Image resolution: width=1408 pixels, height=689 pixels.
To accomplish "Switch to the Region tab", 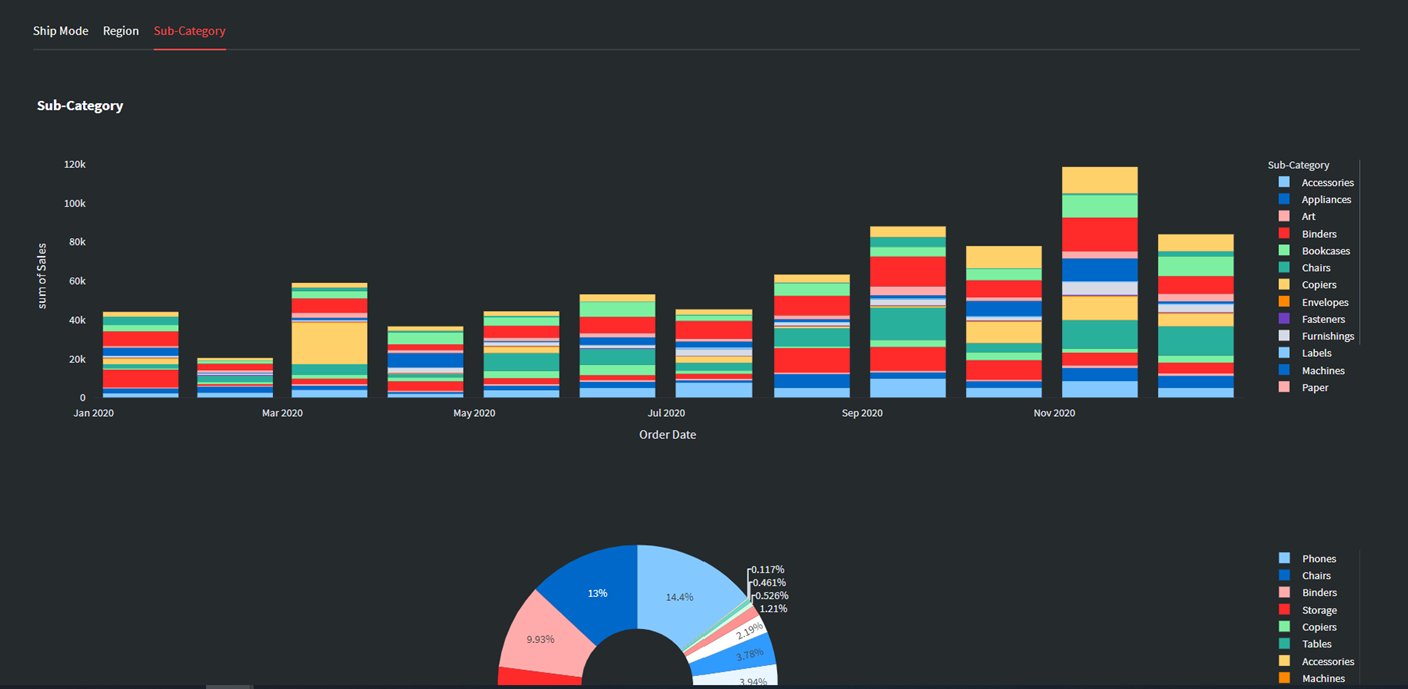I will click(x=121, y=30).
